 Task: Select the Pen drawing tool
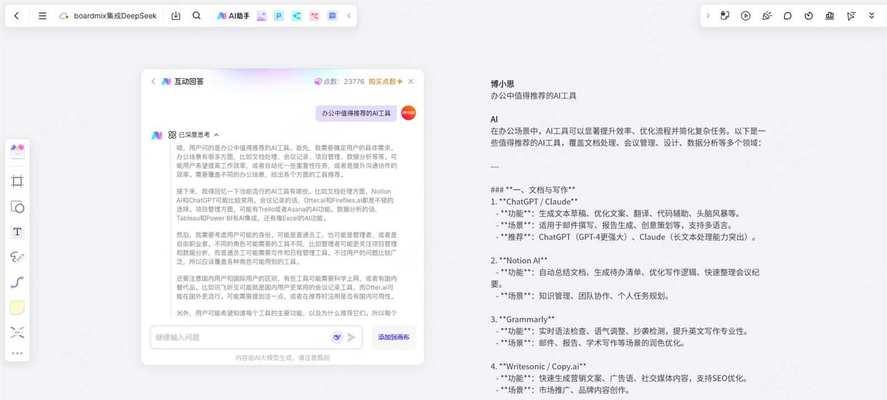click(x=18, y=257)
